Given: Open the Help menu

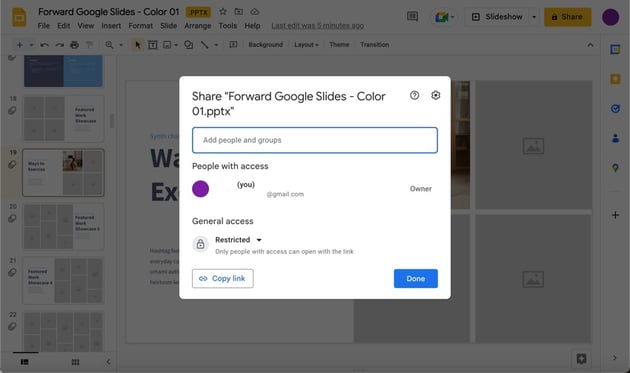Looking at the screenshot, I should click(252, 26).
